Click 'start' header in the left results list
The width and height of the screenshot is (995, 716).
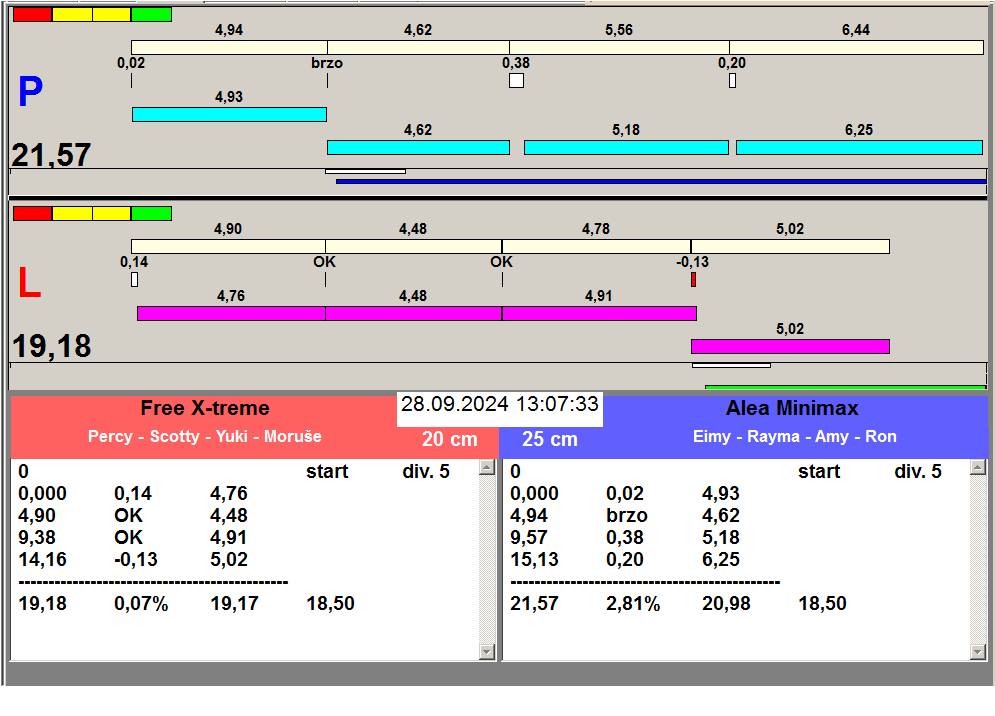click(327, 471)
